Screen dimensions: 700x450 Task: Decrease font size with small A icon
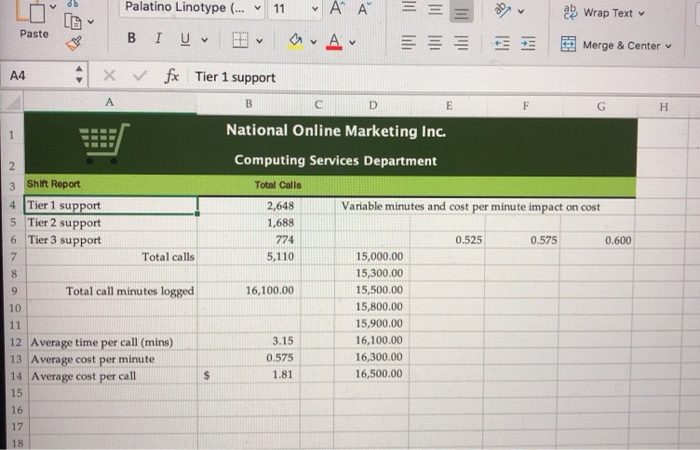pyautogui.click(x=364, y=8)
